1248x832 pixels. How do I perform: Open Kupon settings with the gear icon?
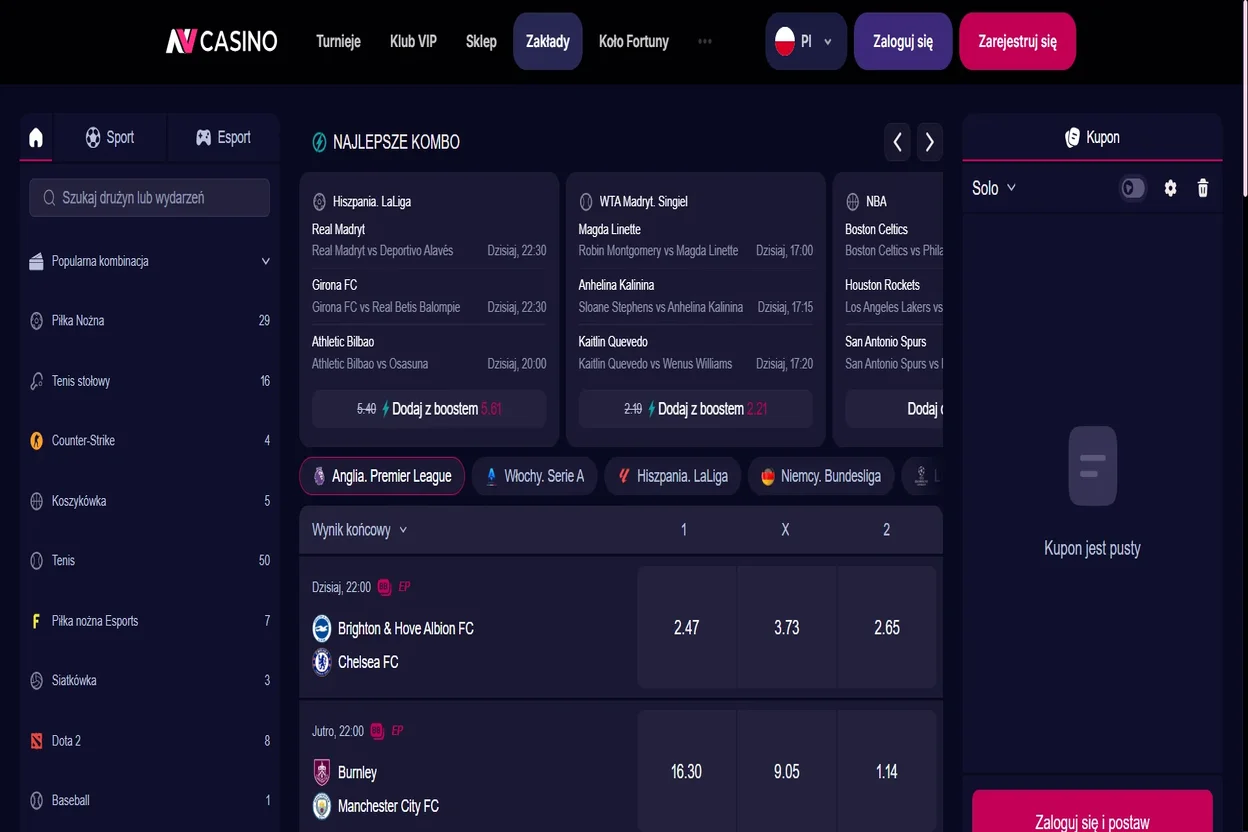1170,188
